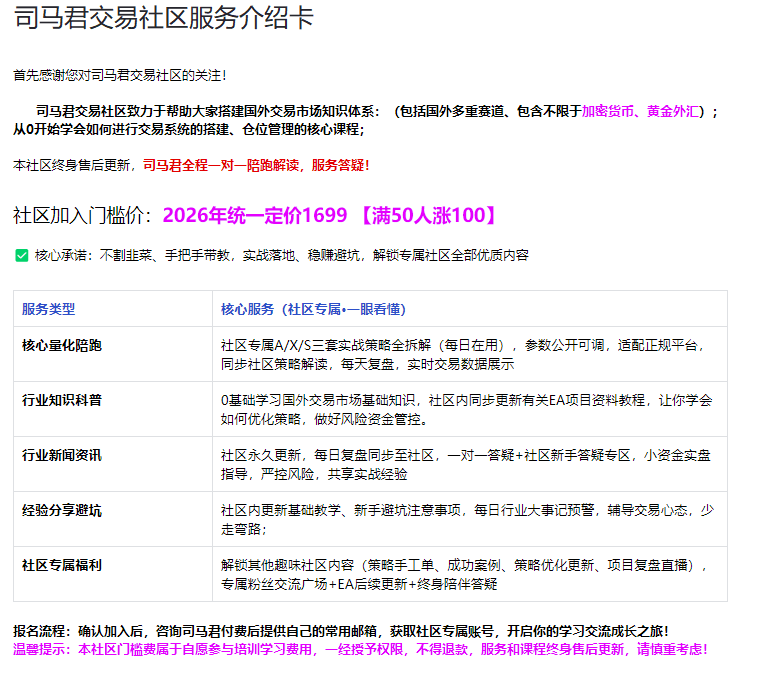This screenshot has height=679, width=774.
Task: Click the table header 核心服务(社区专属•一眼看懂)
Action: coord(313,309)
